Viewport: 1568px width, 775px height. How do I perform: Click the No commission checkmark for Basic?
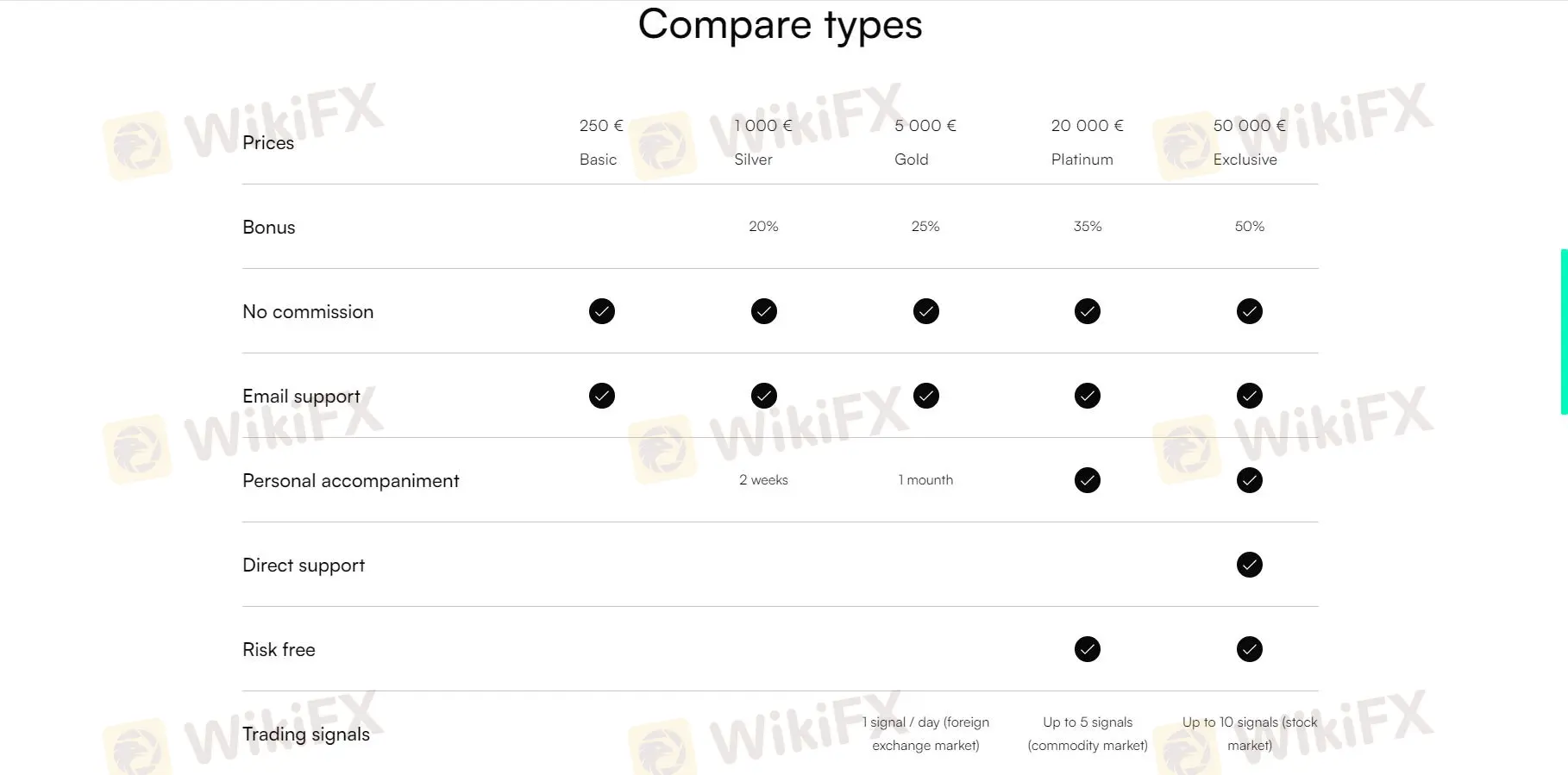click(602, 311)
